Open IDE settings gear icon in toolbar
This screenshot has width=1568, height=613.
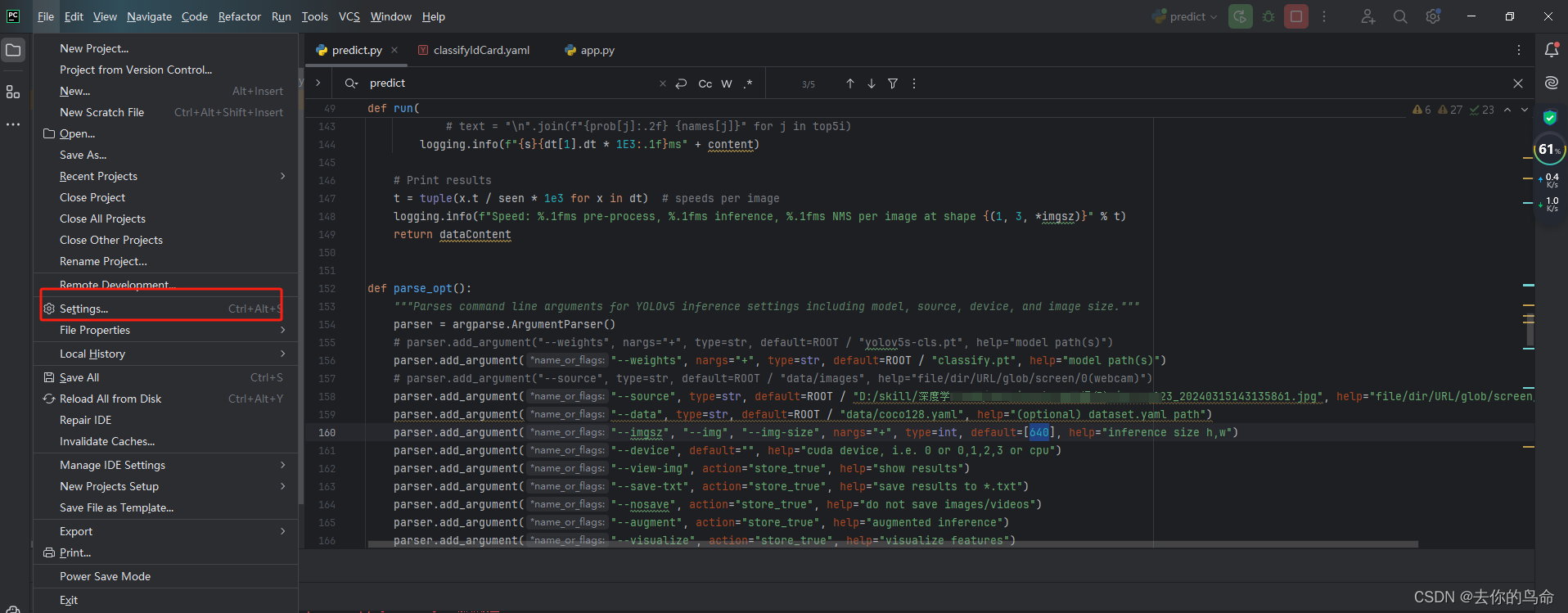point(1433,16)
